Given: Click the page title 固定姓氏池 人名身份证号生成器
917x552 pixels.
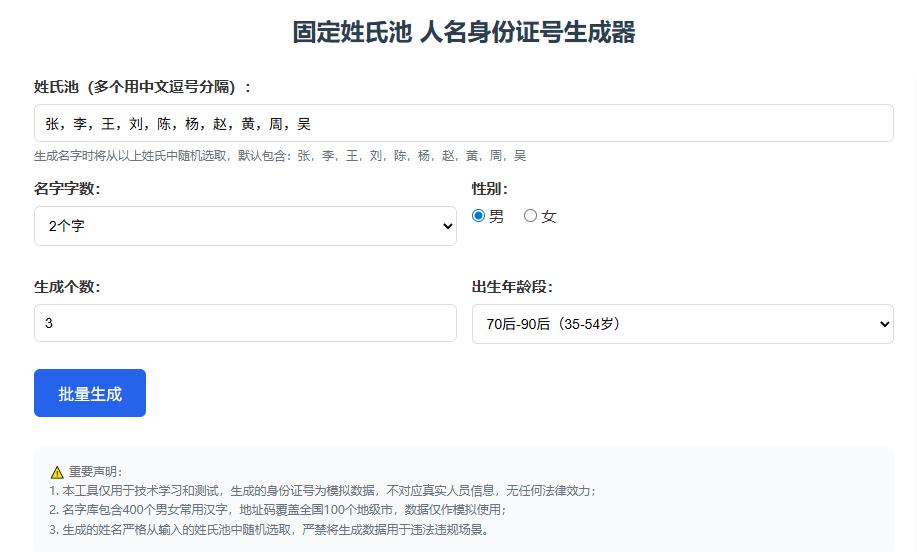Looking at the screenshot, I should point(463,32).
